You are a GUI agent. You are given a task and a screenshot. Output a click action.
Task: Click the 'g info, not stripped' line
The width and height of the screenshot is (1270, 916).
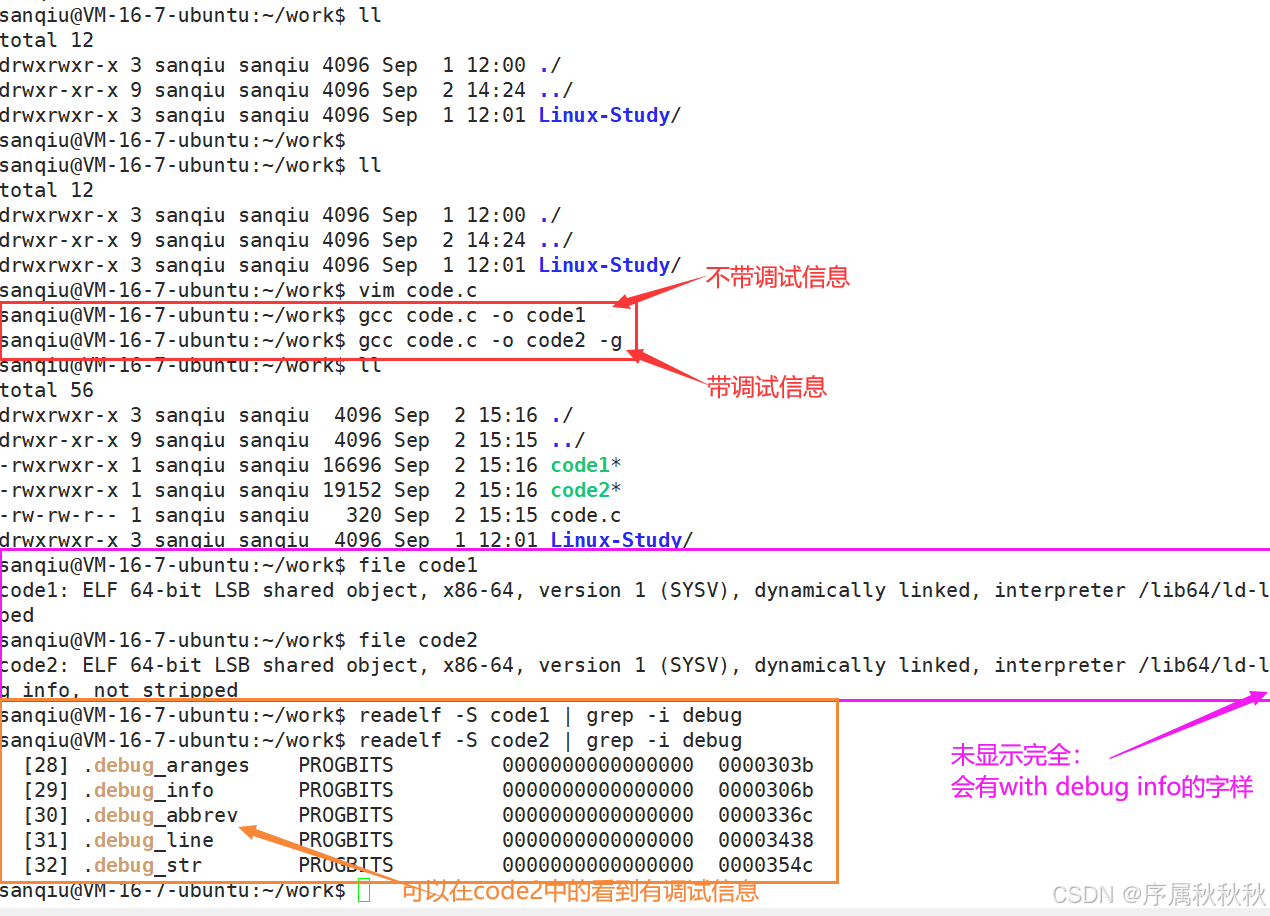119,690
